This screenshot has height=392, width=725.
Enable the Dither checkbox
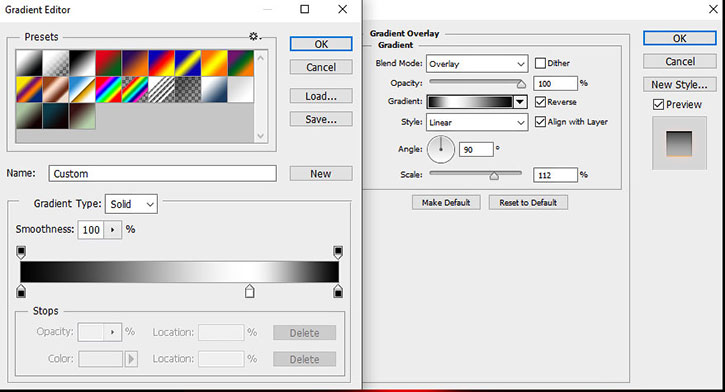click(540, 63)
